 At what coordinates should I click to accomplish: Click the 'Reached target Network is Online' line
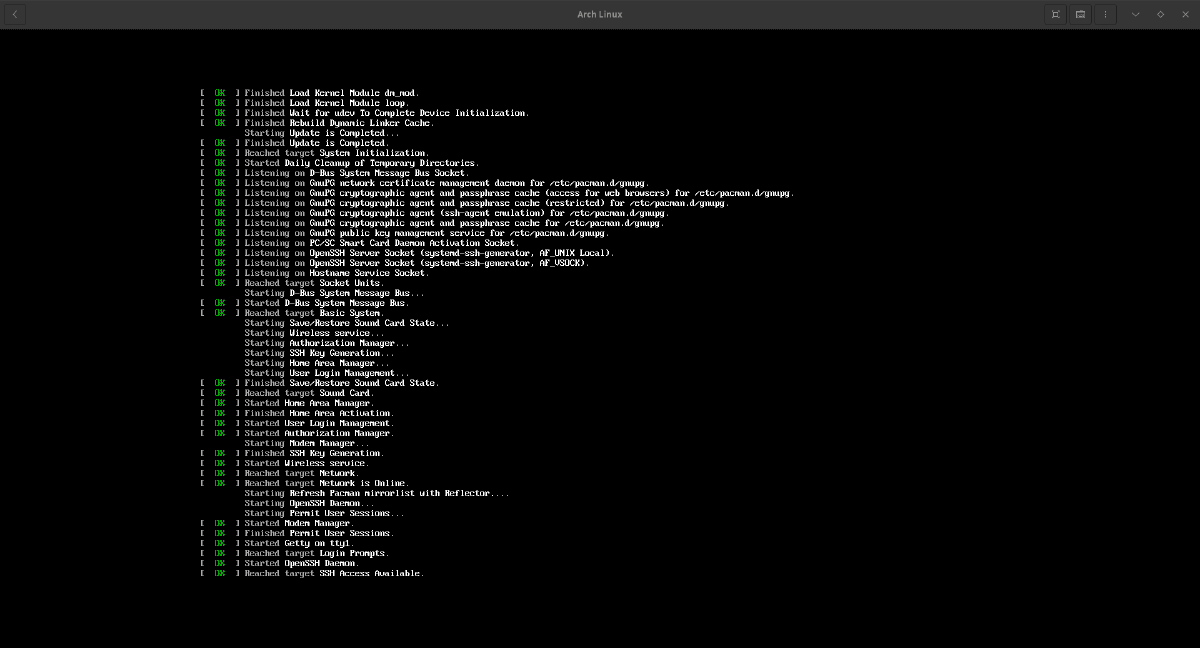[x=326, y=483]
